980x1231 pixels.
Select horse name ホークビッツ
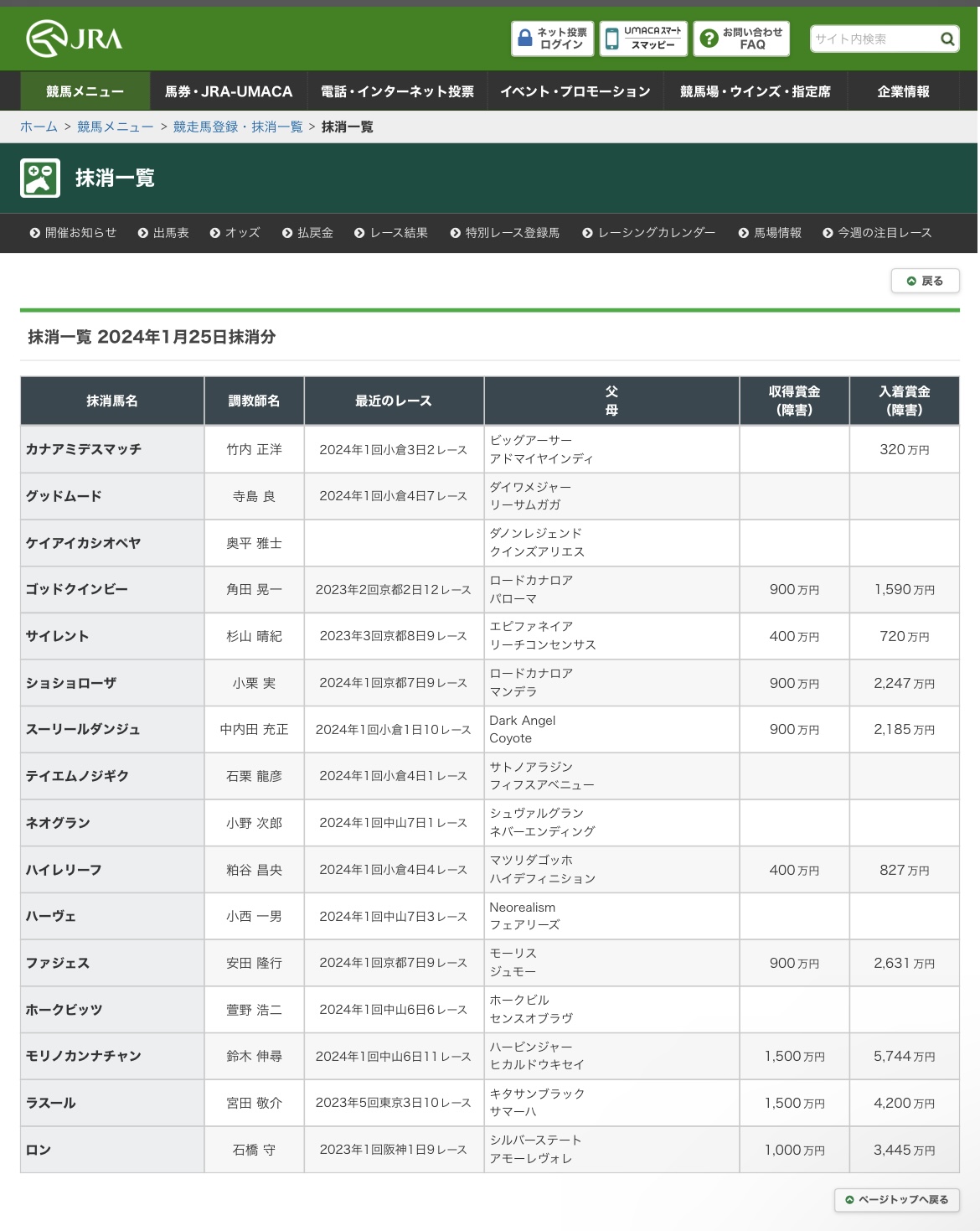(64, 1010)
